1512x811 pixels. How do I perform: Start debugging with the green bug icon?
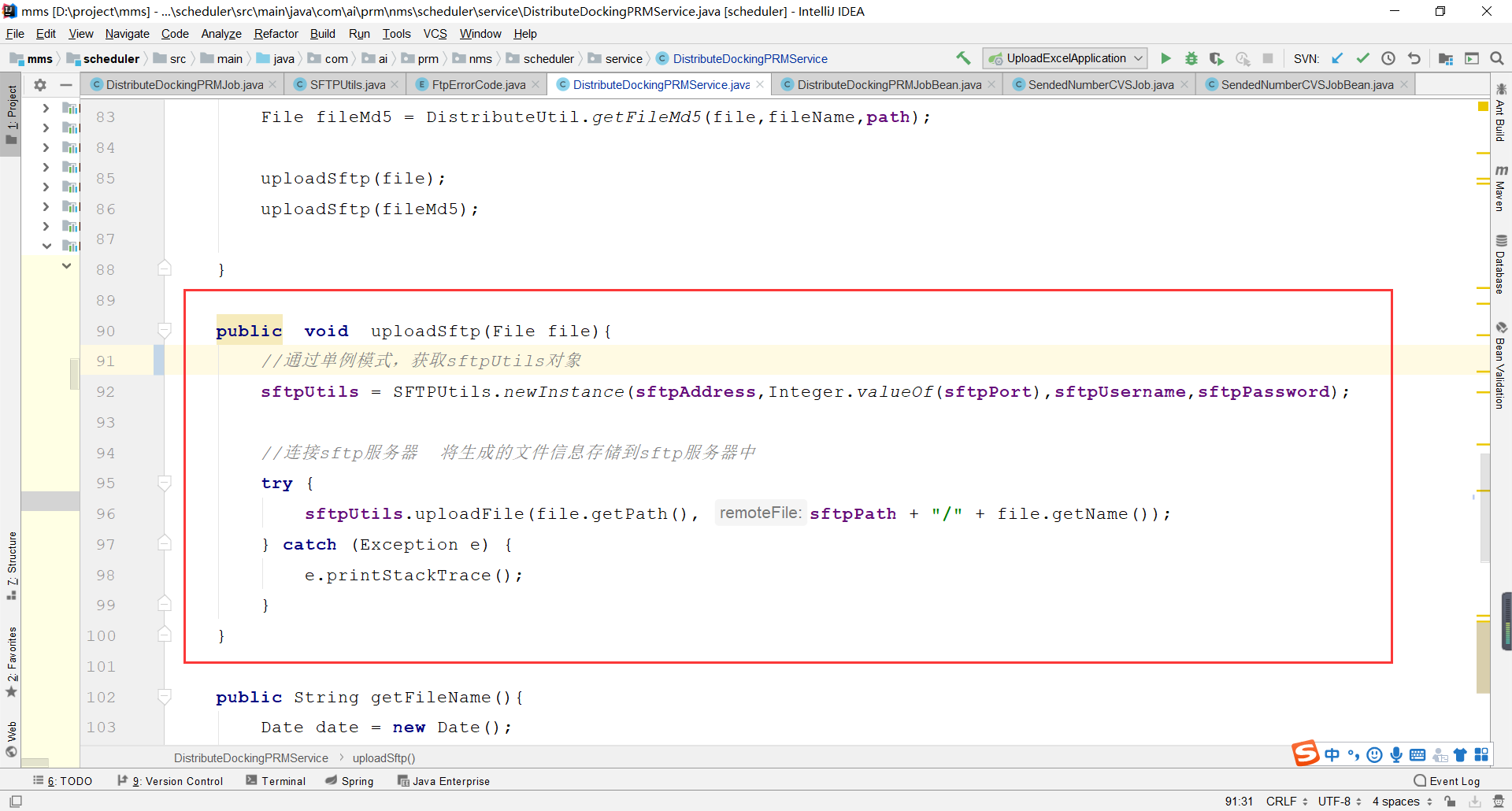click(1191, 58)
